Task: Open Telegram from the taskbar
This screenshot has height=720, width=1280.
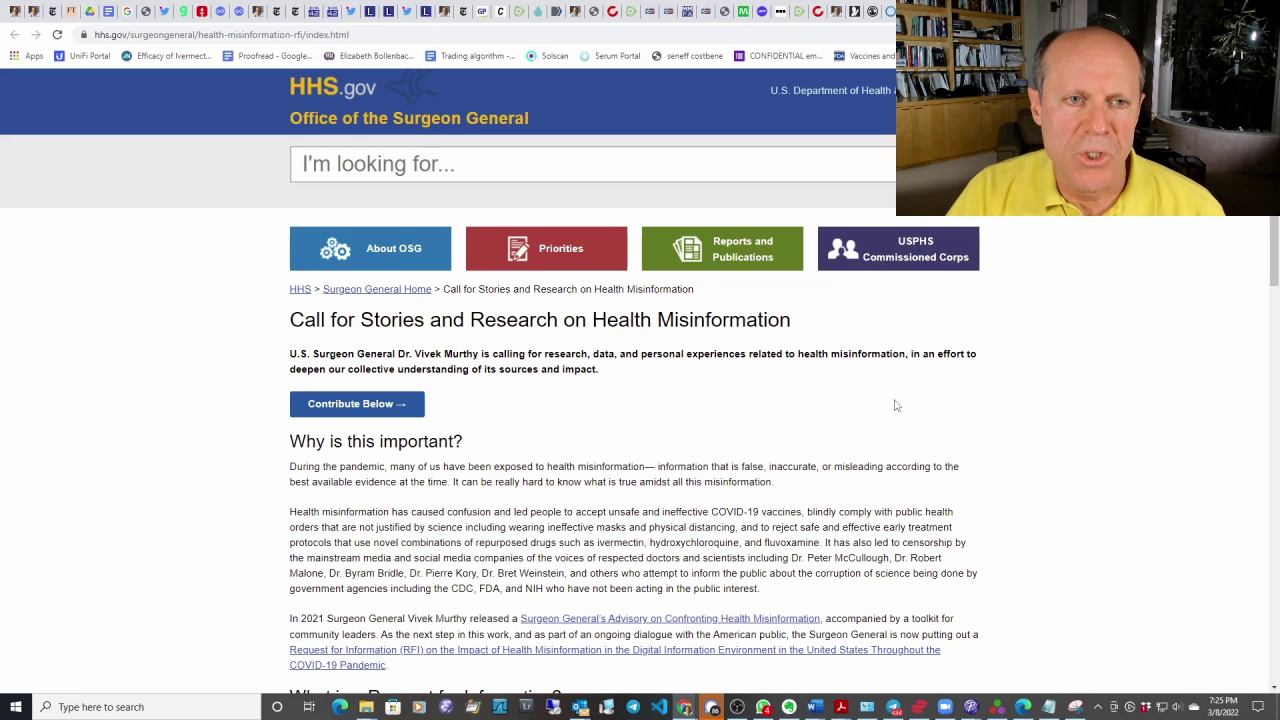Action: click(x=633, y=707)
